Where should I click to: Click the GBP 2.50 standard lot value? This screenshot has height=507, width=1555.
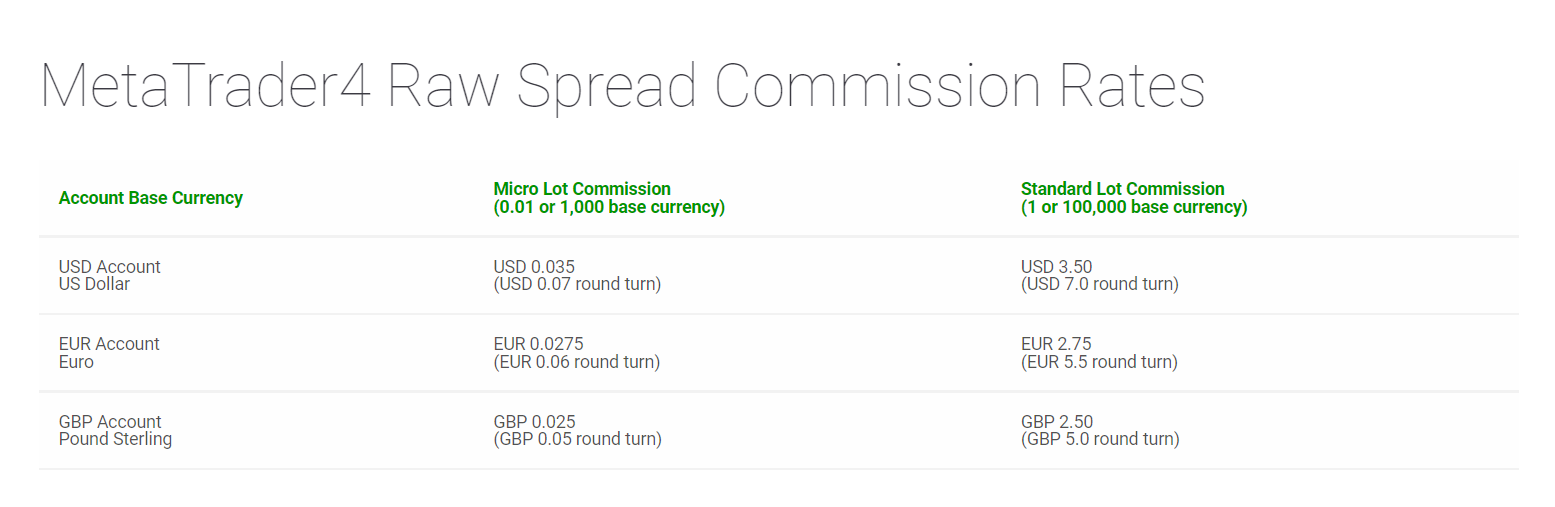click(1056, 422)
